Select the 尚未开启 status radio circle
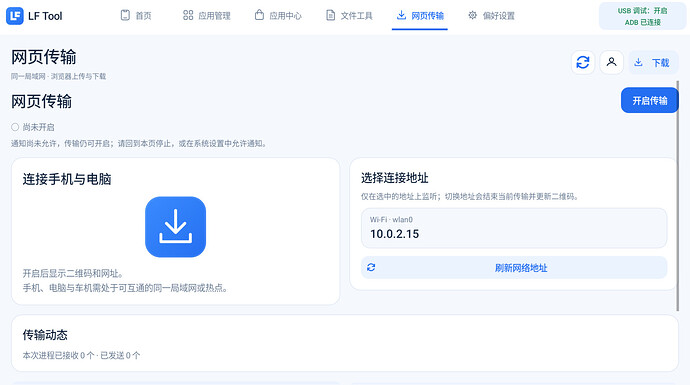Screen dimensions: 690x385 pos(15,127)
